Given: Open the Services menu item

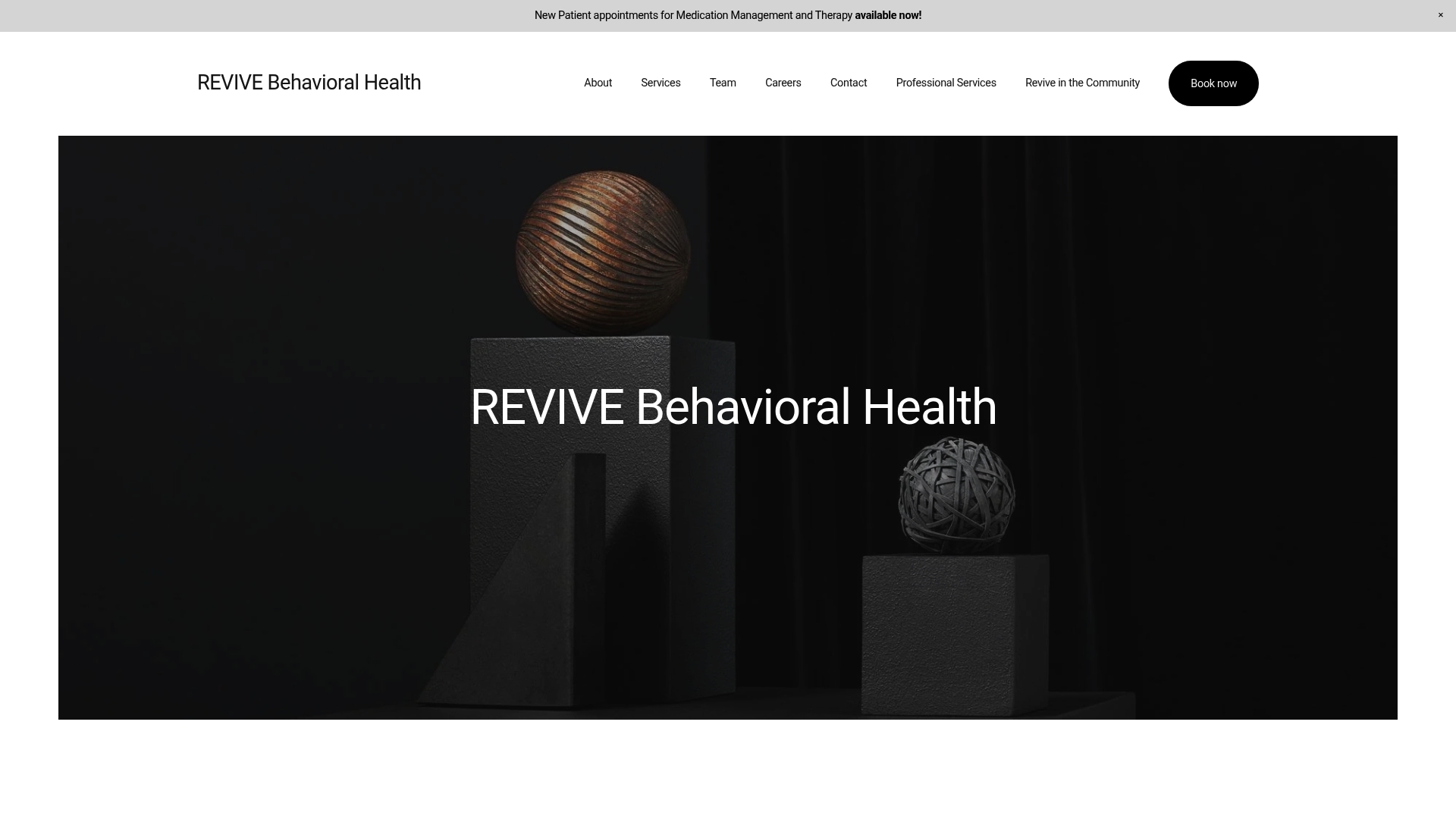Looking at the screenshot, I should [x=661, y=83].
